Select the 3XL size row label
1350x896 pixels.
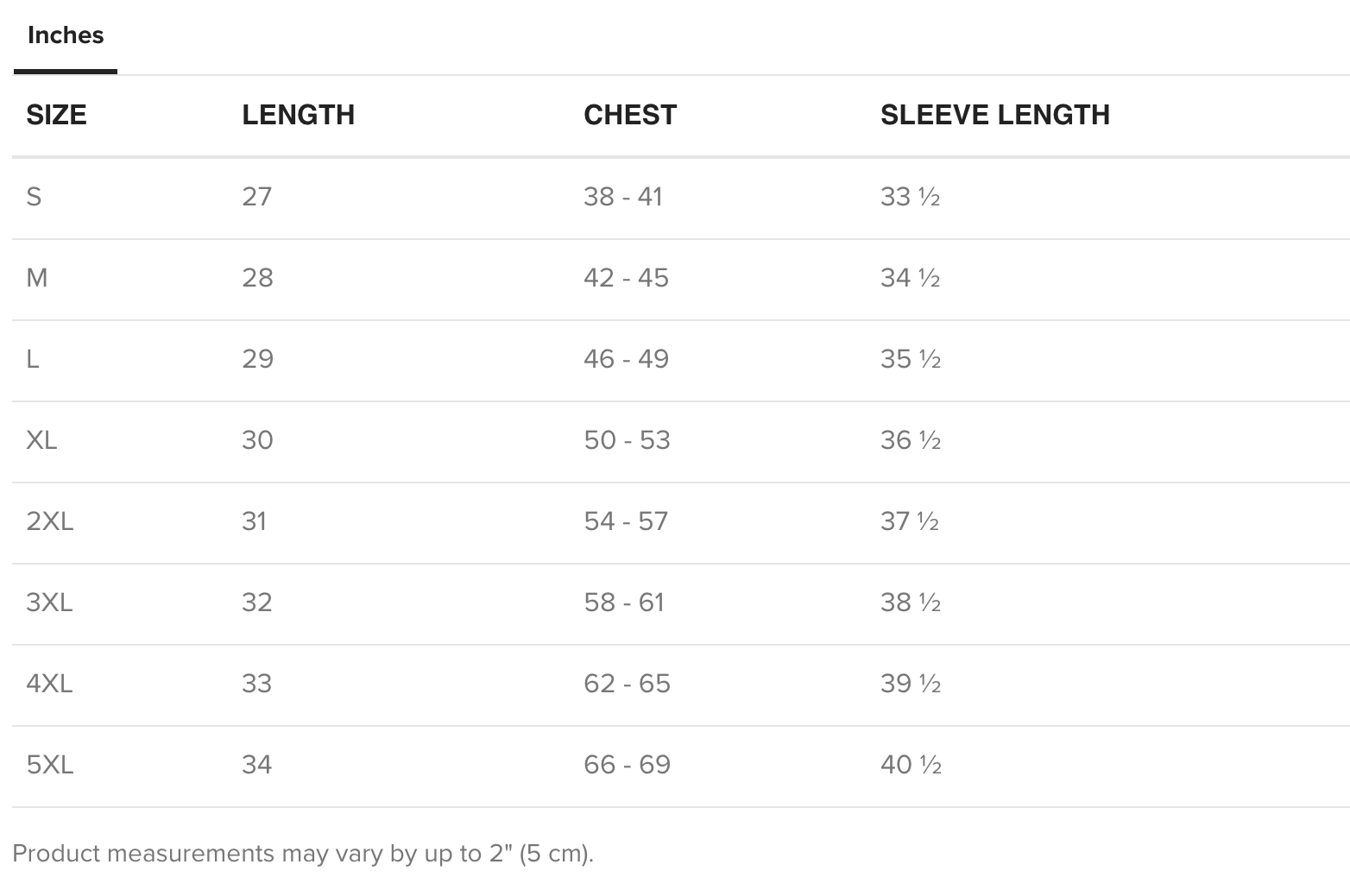[x=49, y=603]
